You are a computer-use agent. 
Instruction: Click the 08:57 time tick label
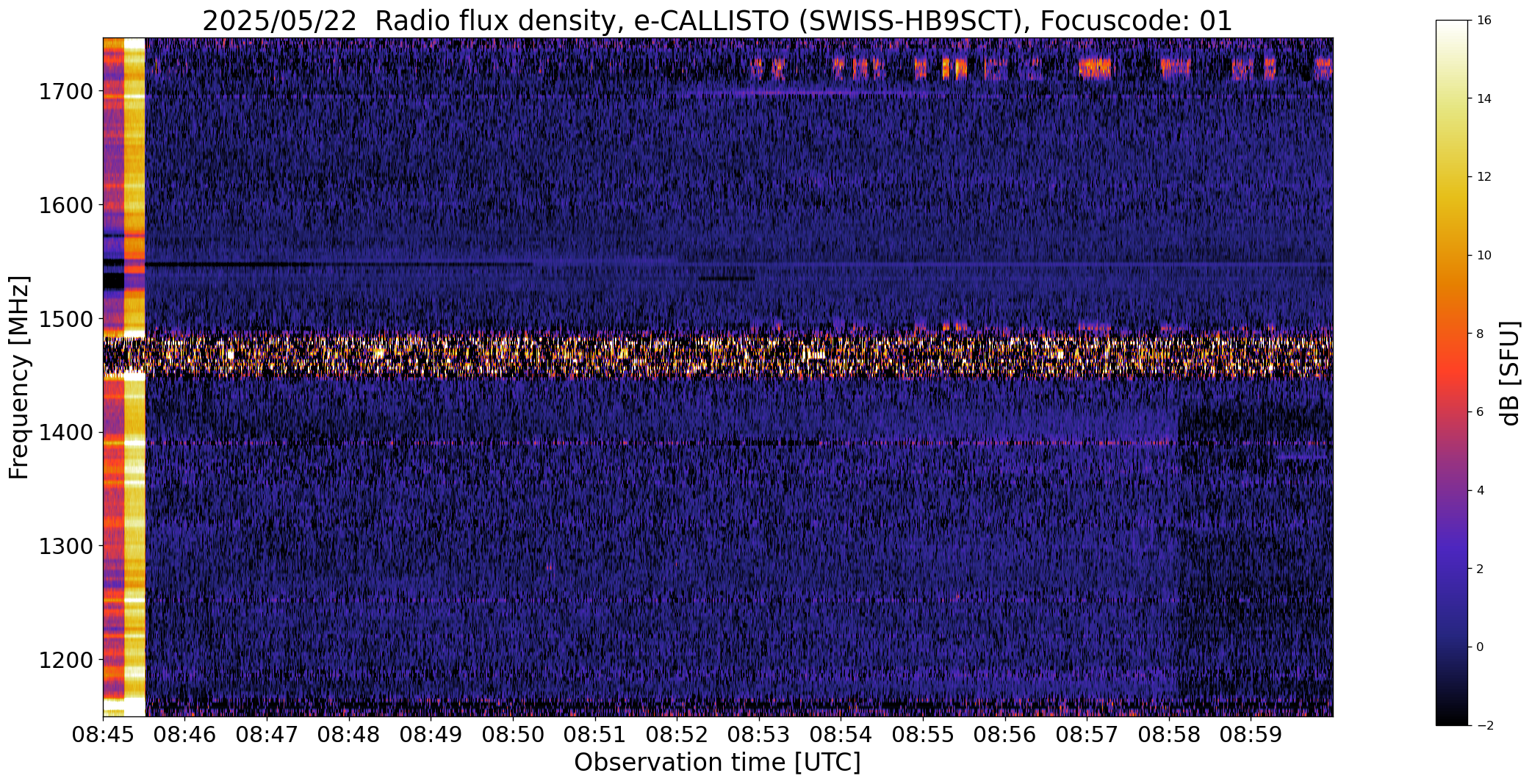coord(1087,735)
